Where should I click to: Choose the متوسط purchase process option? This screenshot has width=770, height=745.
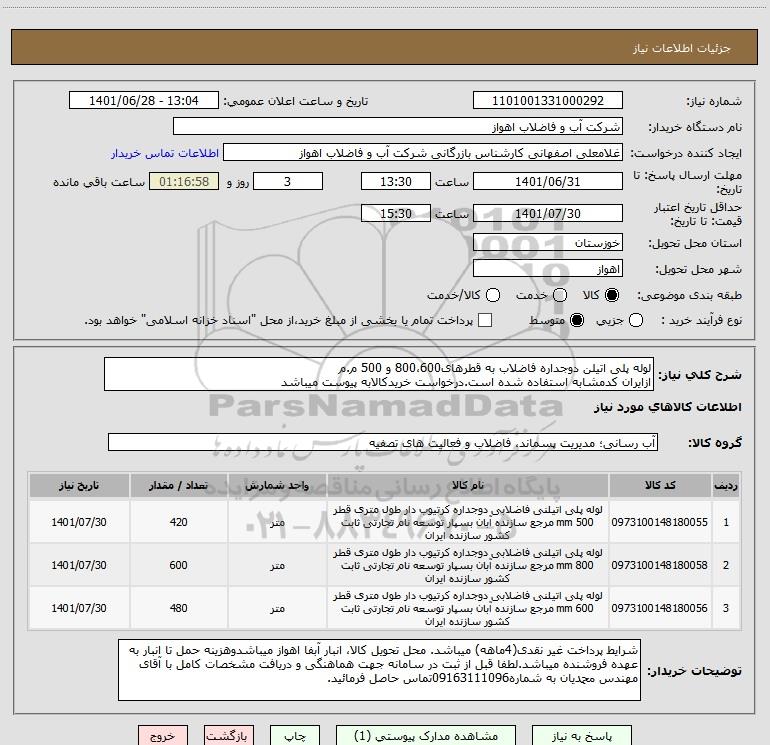pyautogui.click(x=577, y=320)
